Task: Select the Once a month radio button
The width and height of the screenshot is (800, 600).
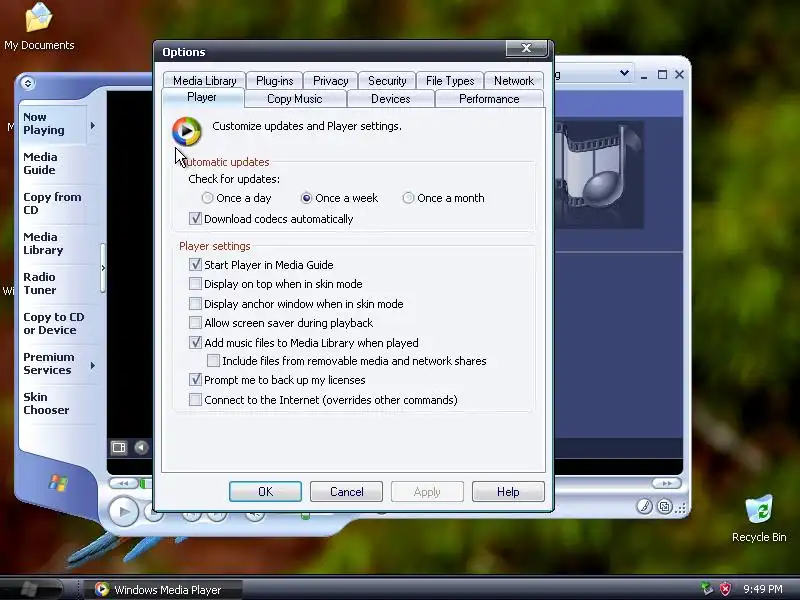Action: coord(408,198)
